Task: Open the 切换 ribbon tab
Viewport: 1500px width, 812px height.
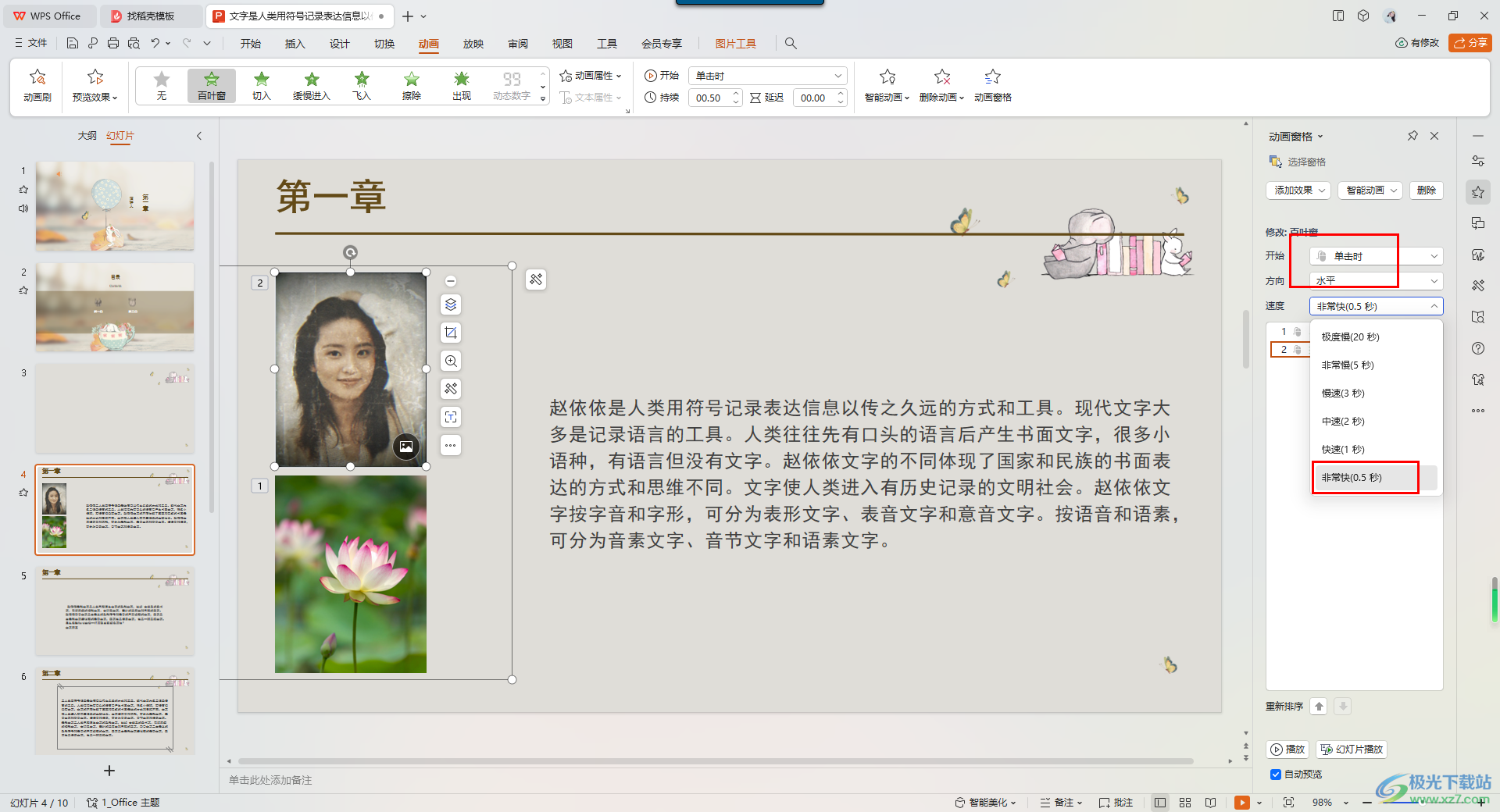Action: (384, 44)
